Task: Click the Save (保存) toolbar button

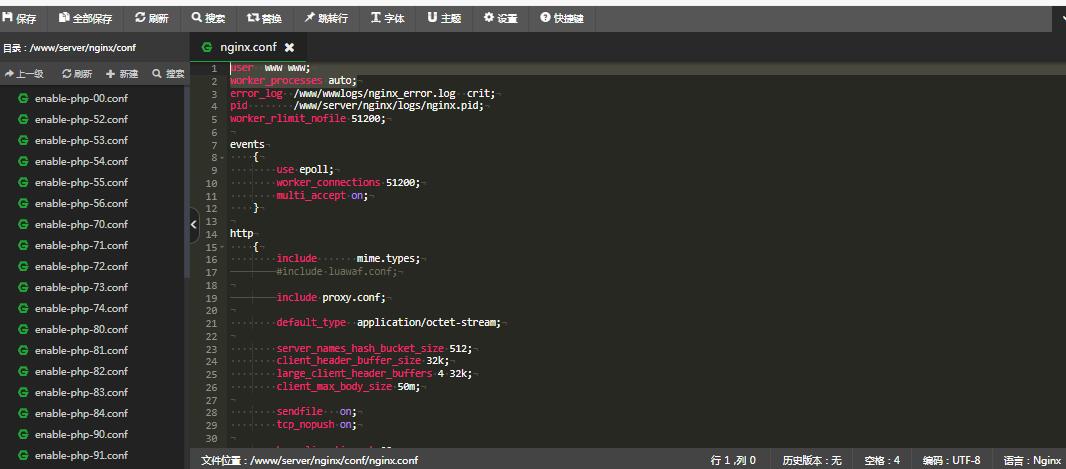Action: [x=20, y=18]
